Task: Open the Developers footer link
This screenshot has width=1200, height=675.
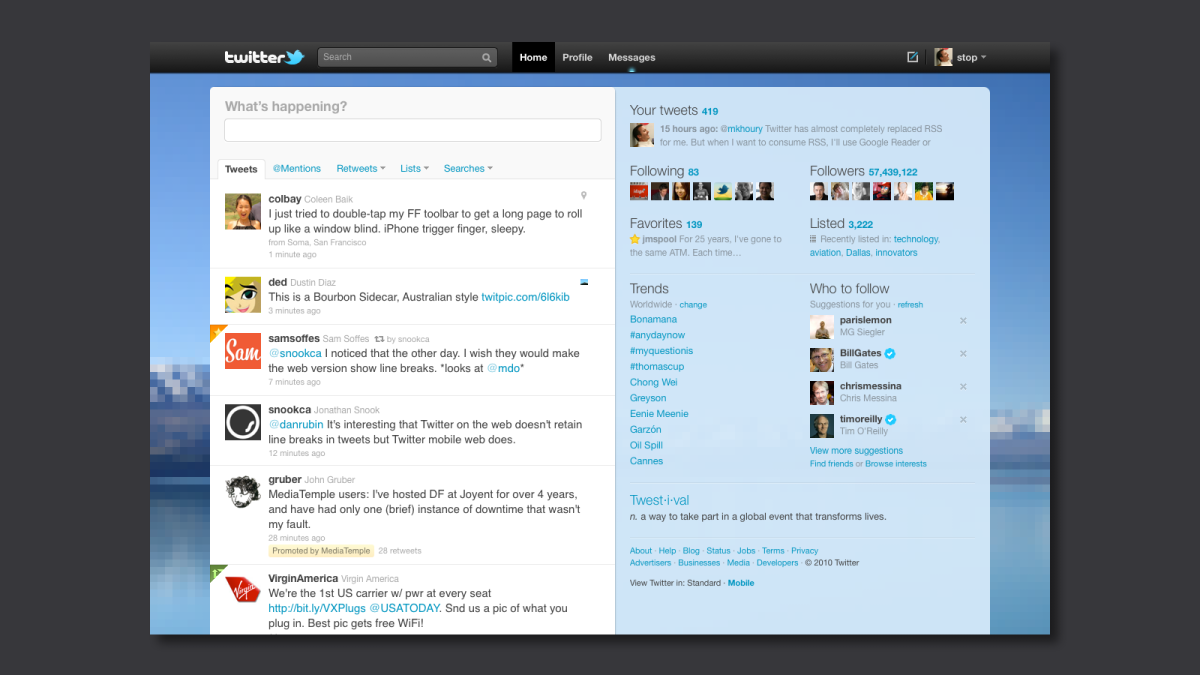Action: 777,563
